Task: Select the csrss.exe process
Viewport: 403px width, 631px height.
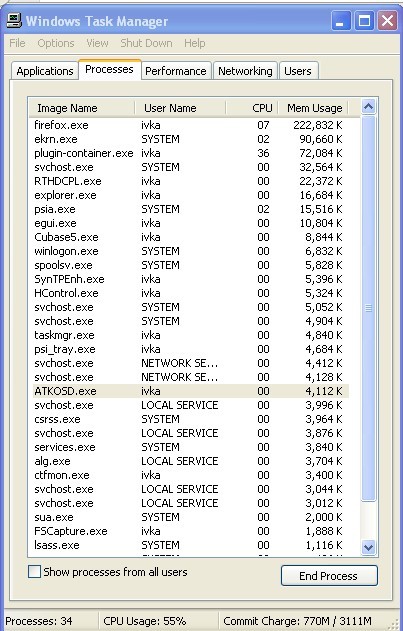Action: coord(189,419)
